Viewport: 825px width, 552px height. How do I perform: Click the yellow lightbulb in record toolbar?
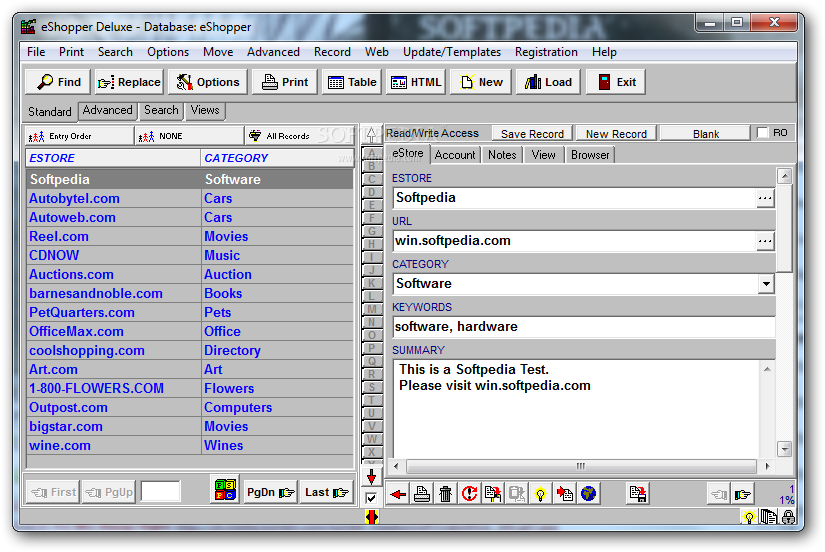(540, 494)
